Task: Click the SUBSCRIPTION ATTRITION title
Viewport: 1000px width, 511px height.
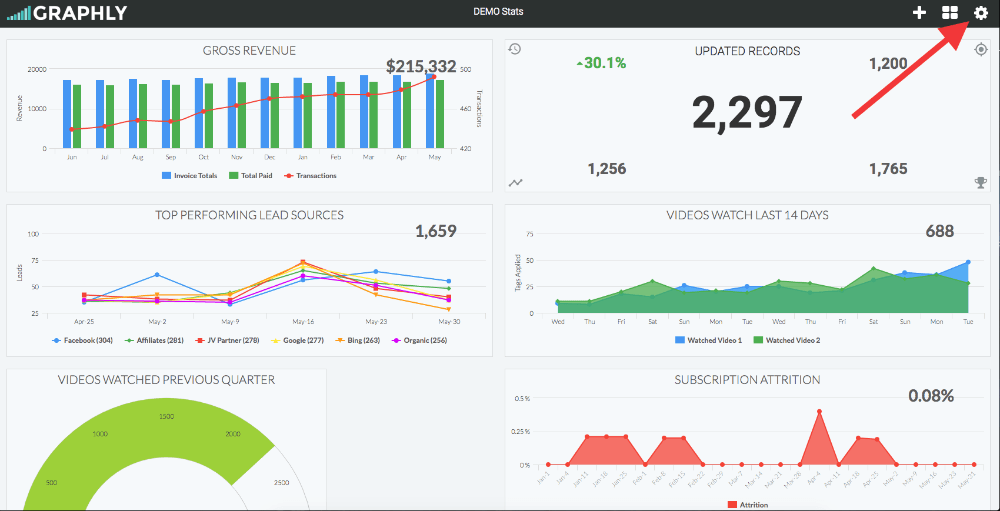Action: click(747, 380)
